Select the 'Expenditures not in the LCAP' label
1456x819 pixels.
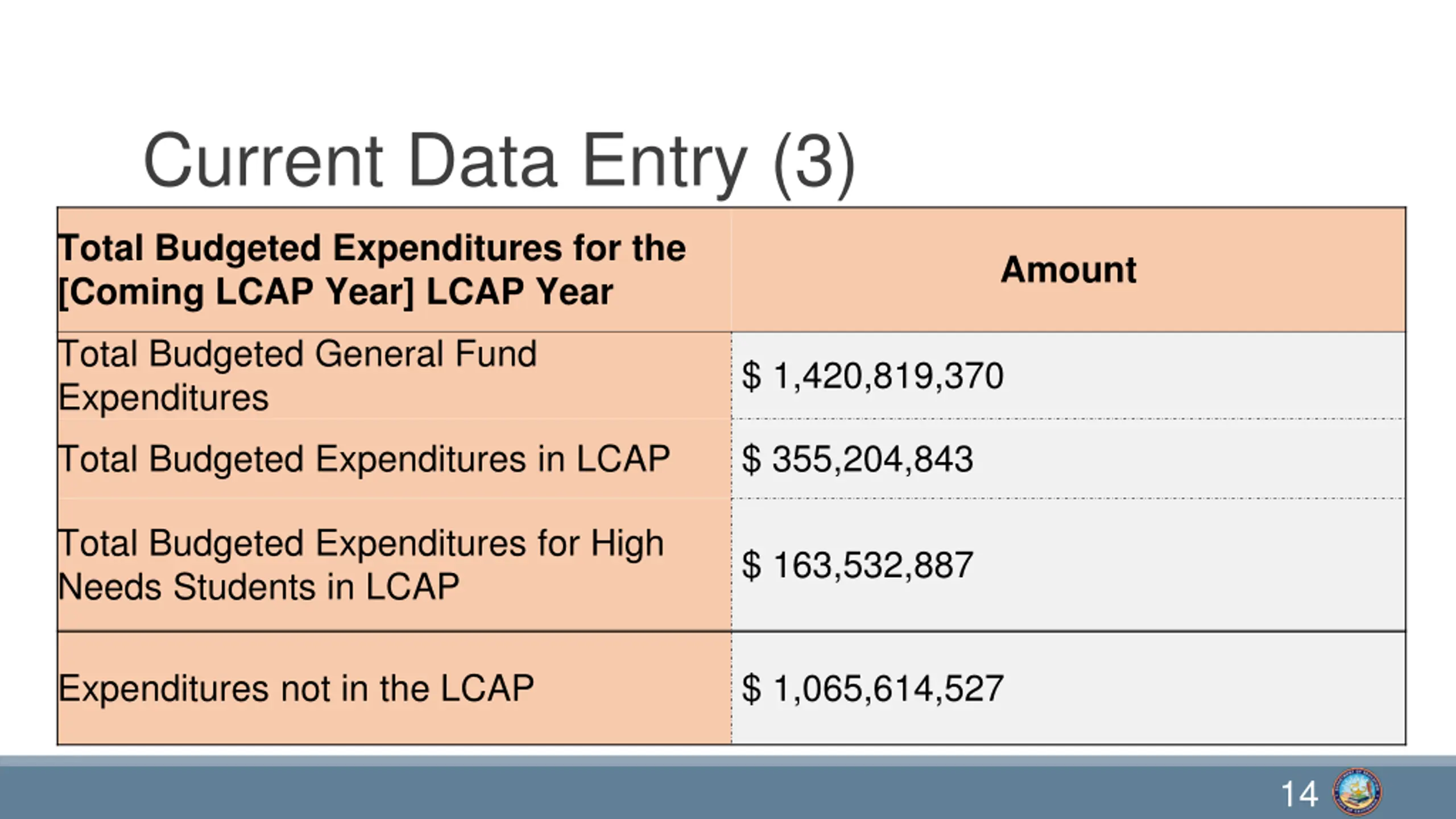(296, 688)
